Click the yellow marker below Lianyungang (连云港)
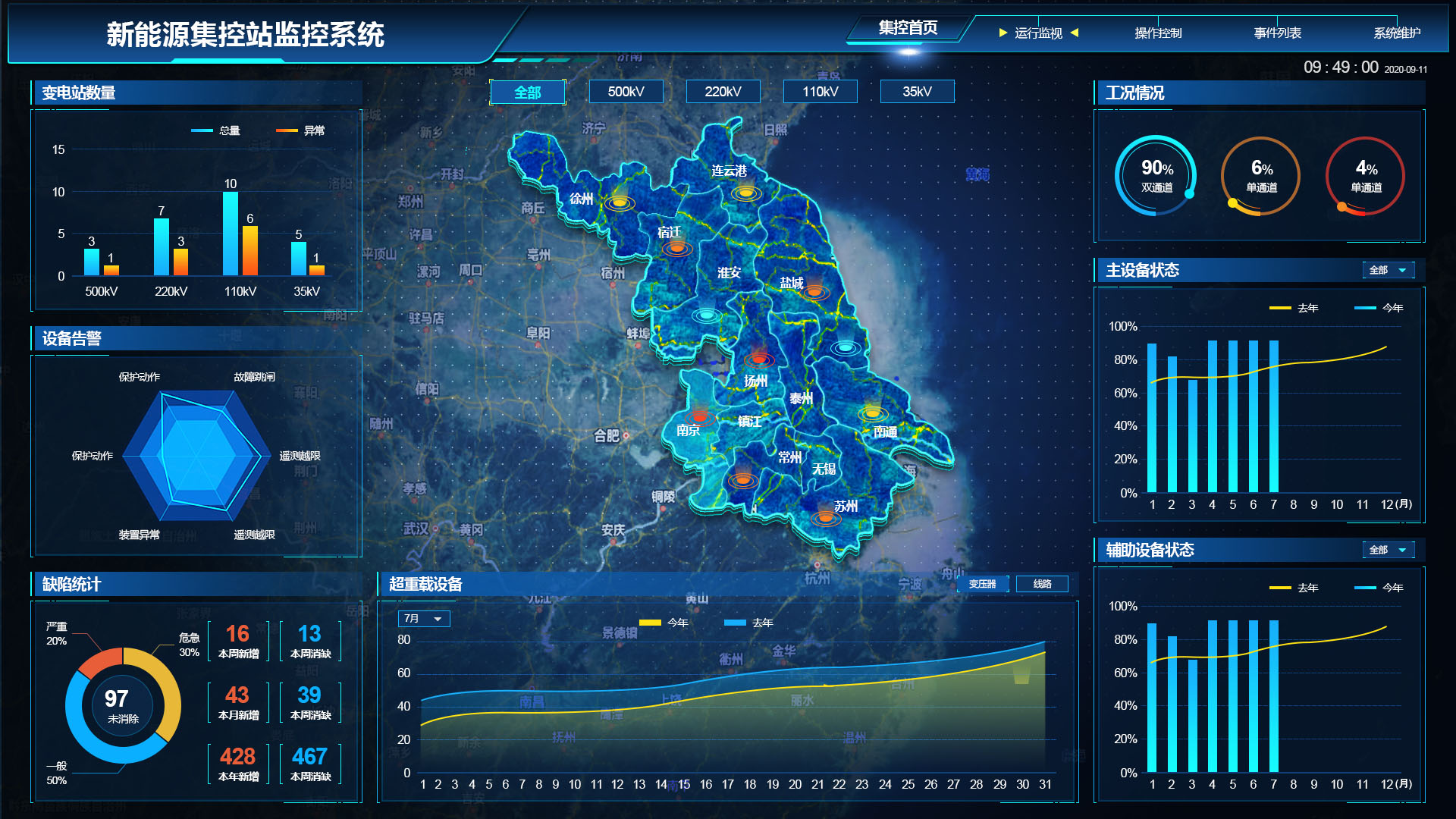 pyautogui.click(x=746, y=193)
